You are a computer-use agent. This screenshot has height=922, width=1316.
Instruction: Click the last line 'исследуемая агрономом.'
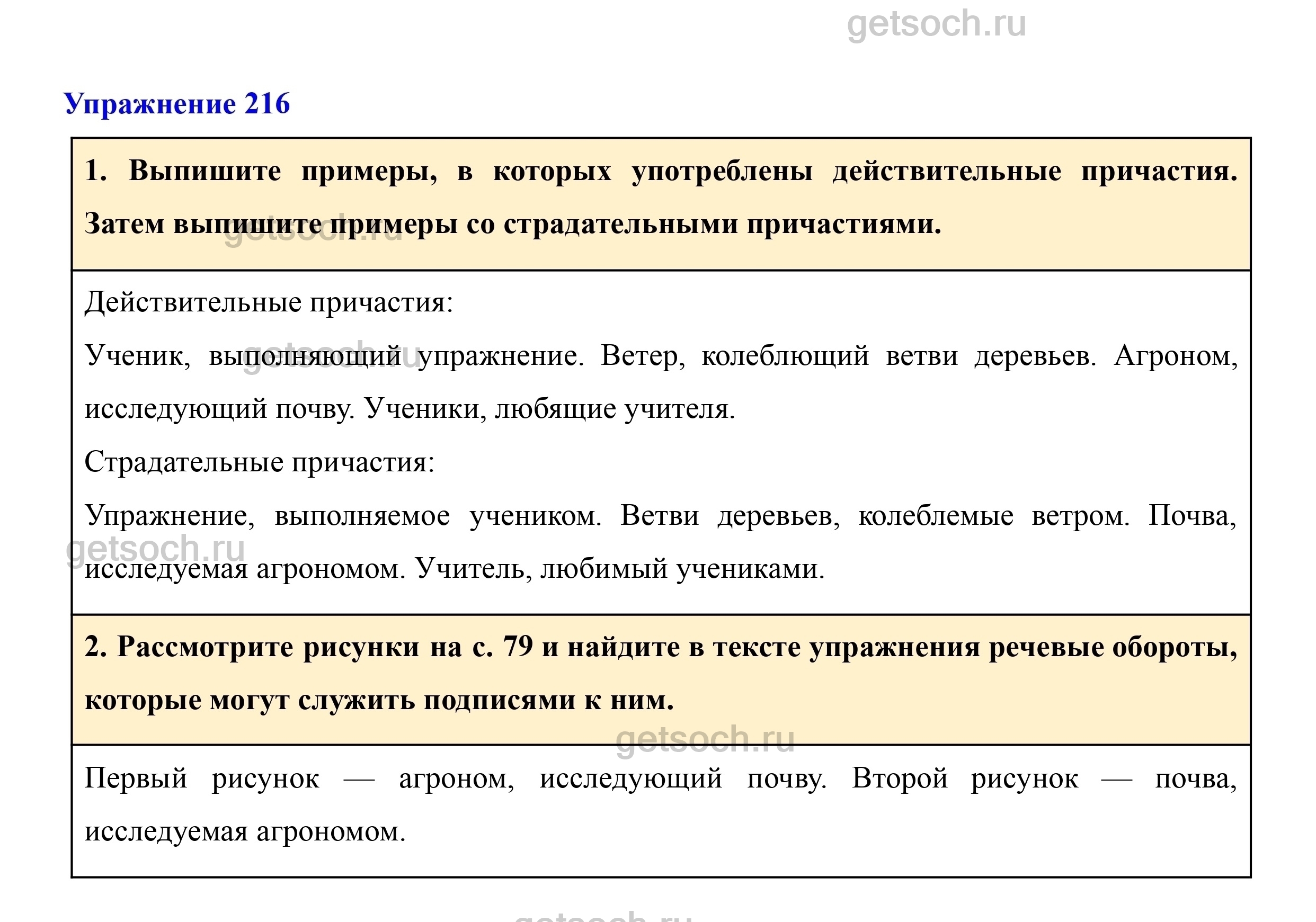coord(245,832)
